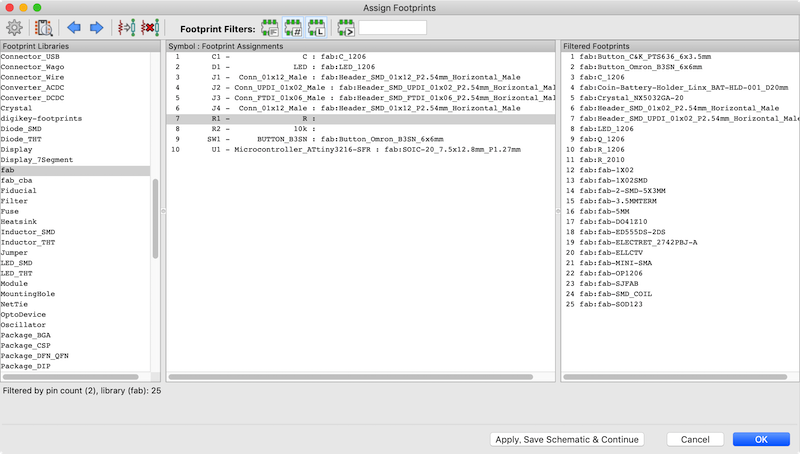Pick fab:LED_1206 footprint in filtered list

pos(680,129)
